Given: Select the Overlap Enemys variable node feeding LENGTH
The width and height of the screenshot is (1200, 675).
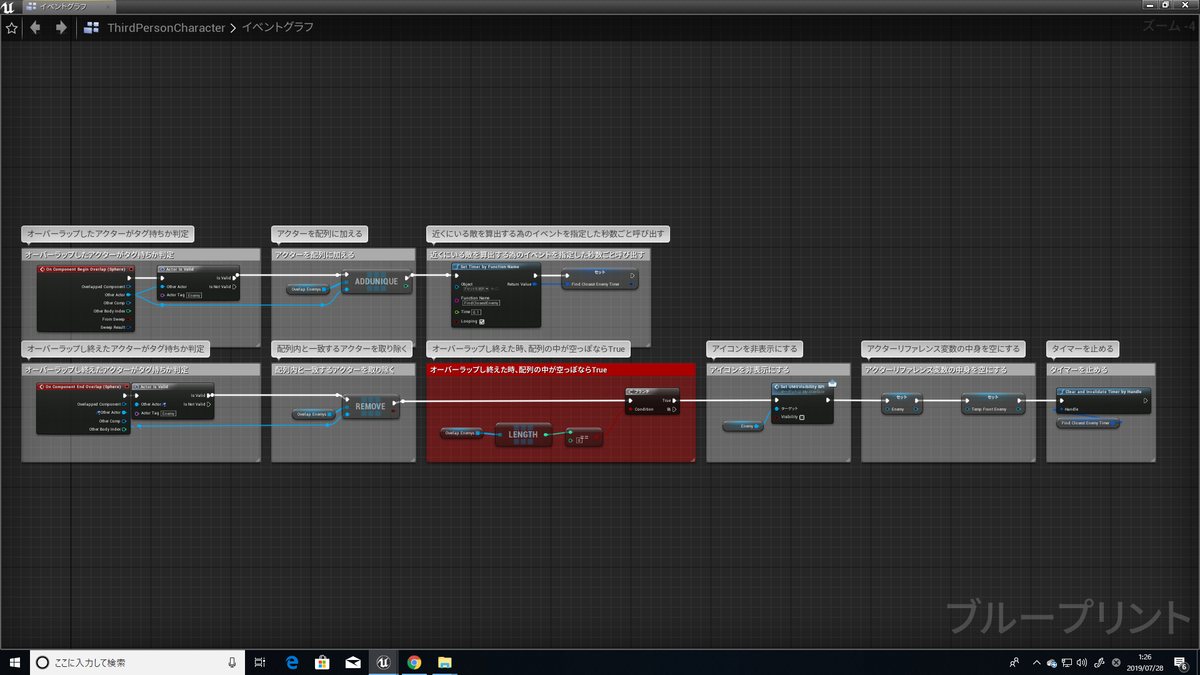Looking at the screenshot, I should pyautogui.click(x=464, y=433).
